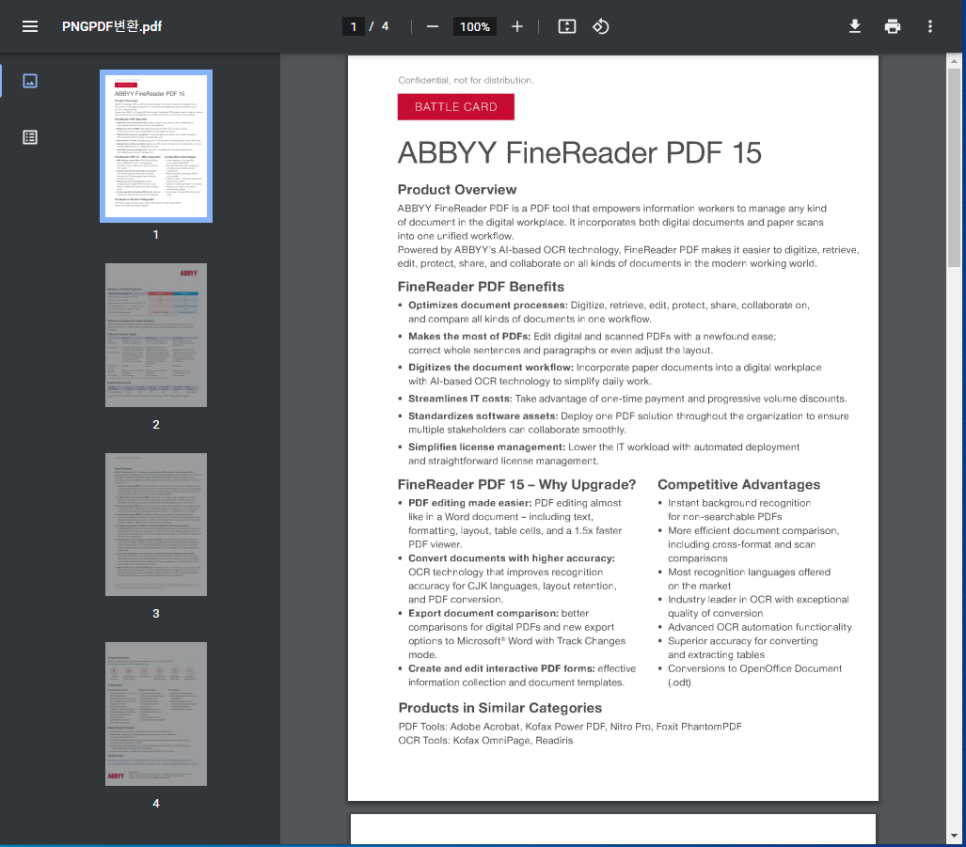
Task: Click the FineReader PDF Benefits heading
Action: tap(481, 286)
